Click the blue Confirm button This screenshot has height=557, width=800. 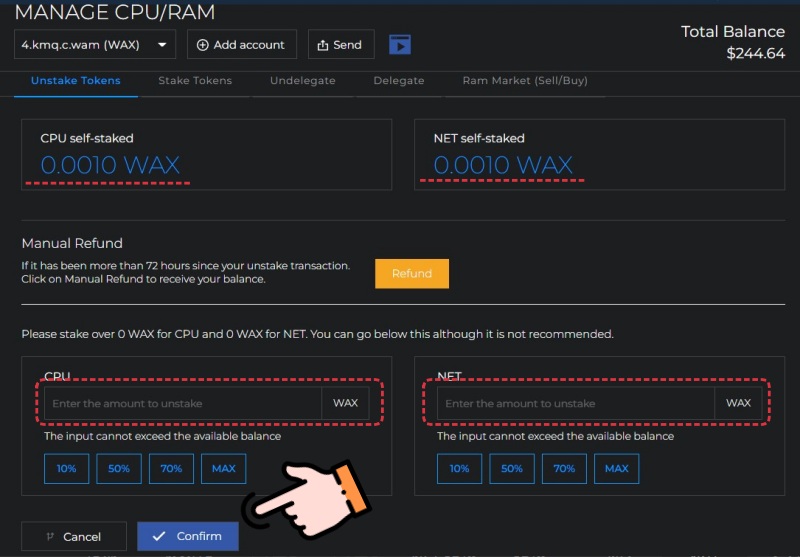point(188,536)
